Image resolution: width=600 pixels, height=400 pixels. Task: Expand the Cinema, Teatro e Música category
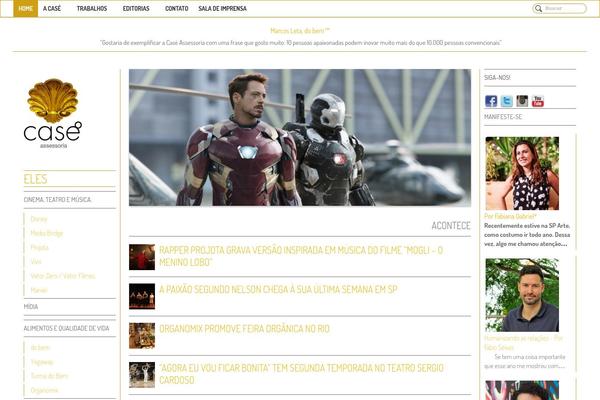57,200
